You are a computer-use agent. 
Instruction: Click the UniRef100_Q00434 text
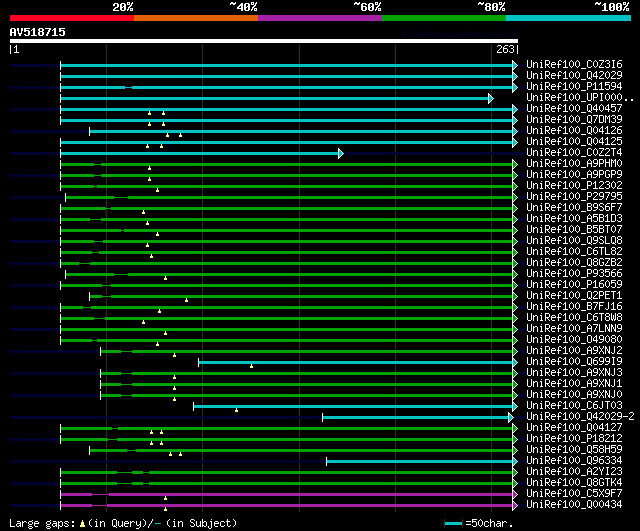[574, 505]
